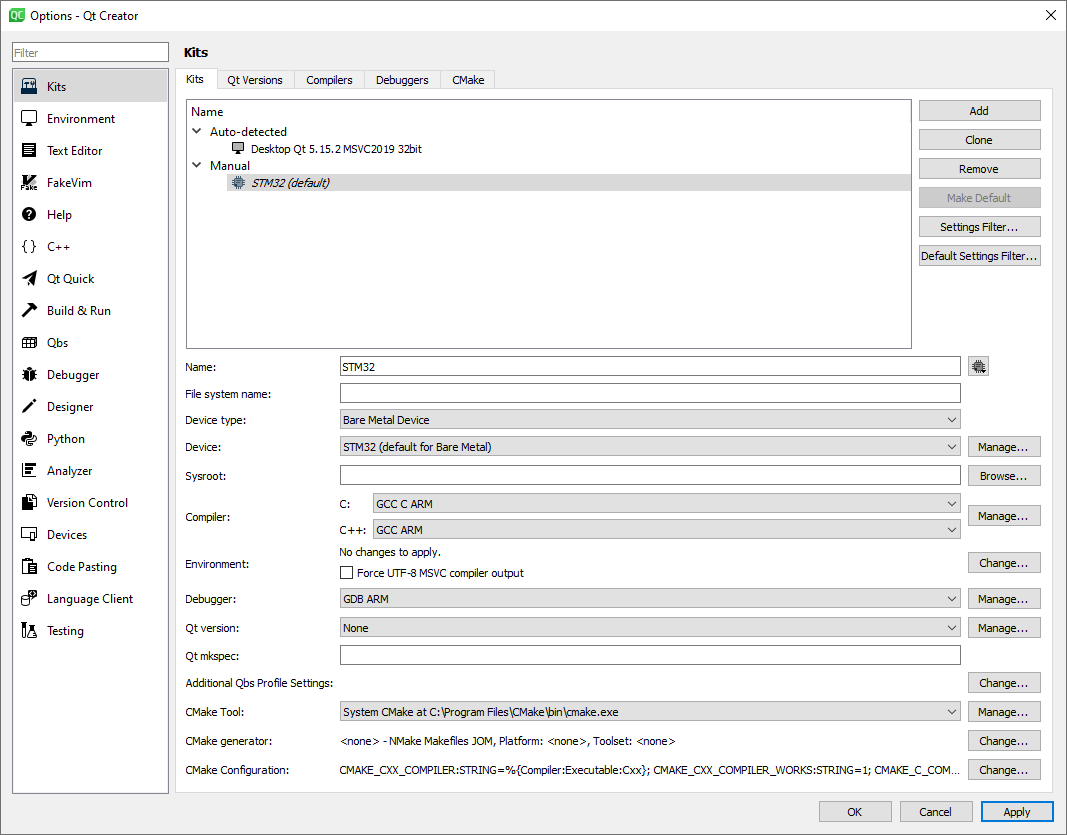Switch to the Qt Versions tab

click(x=254, y=80)
